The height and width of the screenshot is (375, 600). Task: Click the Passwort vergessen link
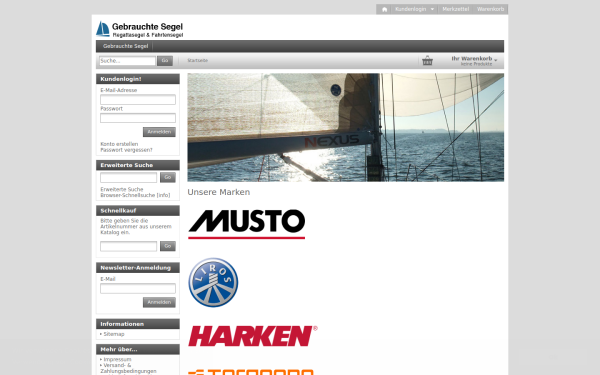tap(126, 150)
